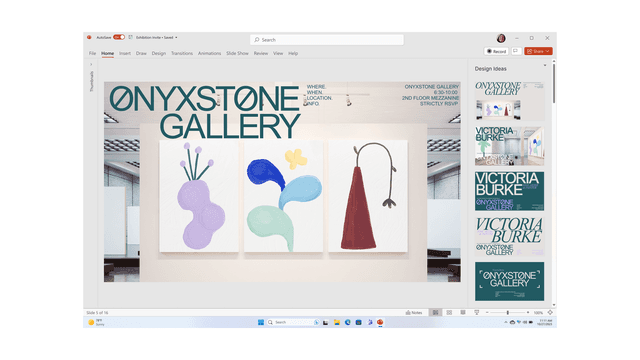
Task: Open the Design Ideas pane options arrow
Action: (x=544, y=65)
